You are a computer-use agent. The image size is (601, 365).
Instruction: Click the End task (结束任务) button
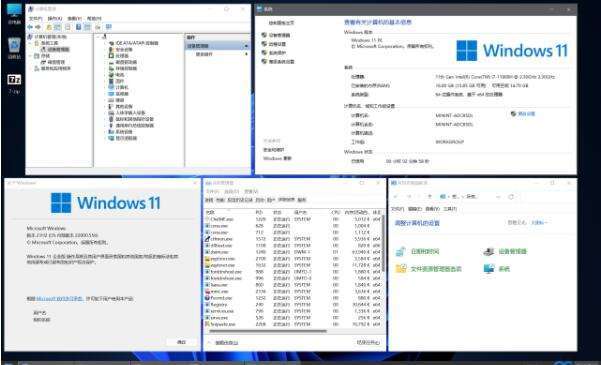pyautogui.click(x=368, y=342)
